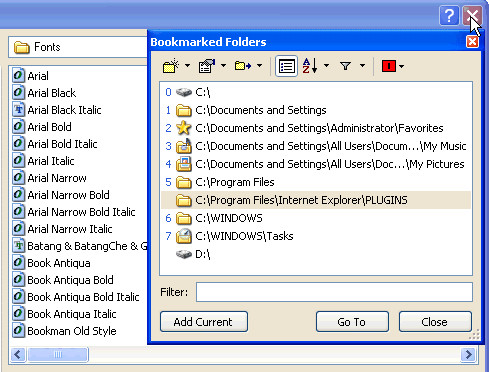489x372 pixels.
Task: Open the go-to-folder dropdown arrow
Action: pyautogui.click(x=260, y=66)
